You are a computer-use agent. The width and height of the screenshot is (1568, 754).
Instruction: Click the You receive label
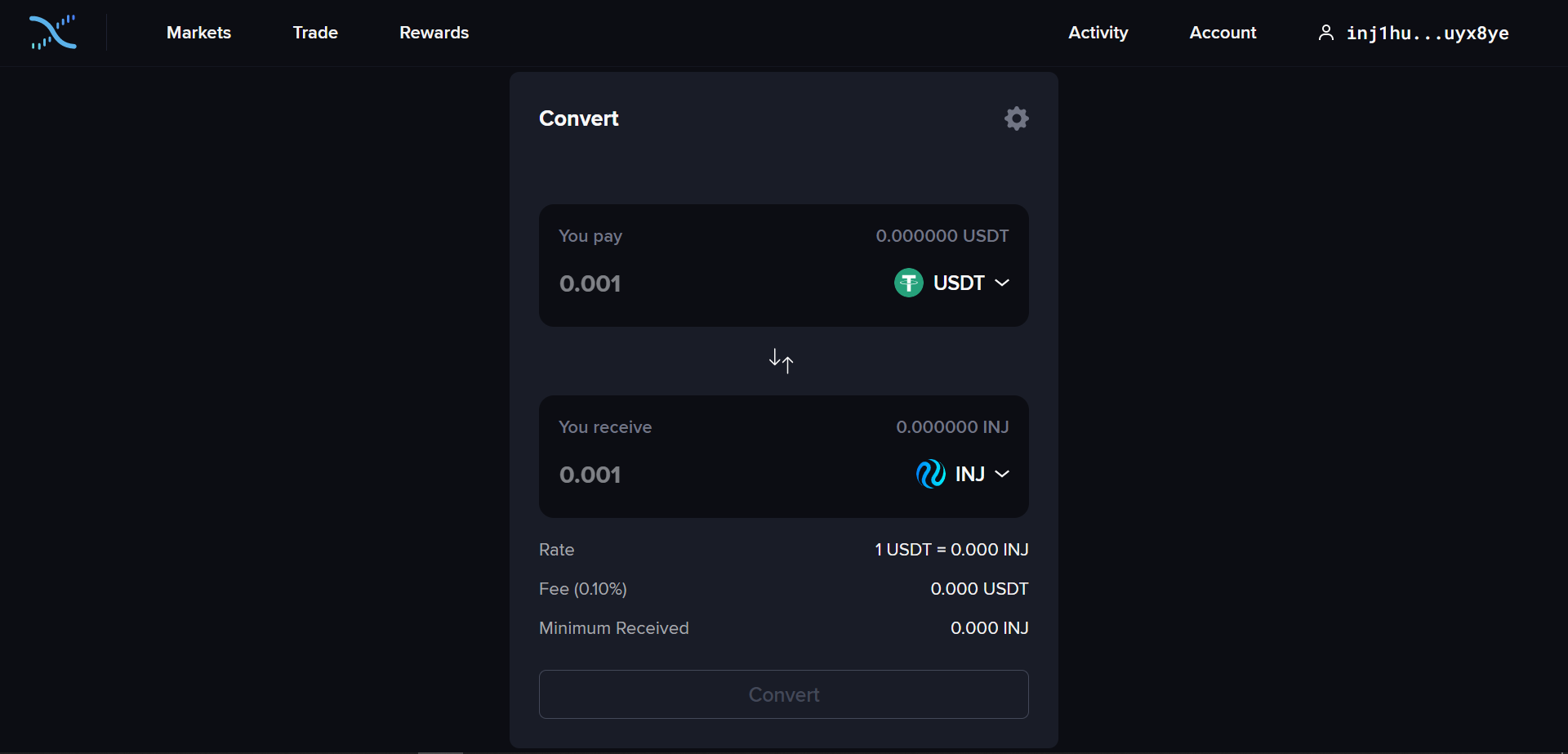pyautogui.click(x=605, y=427)
